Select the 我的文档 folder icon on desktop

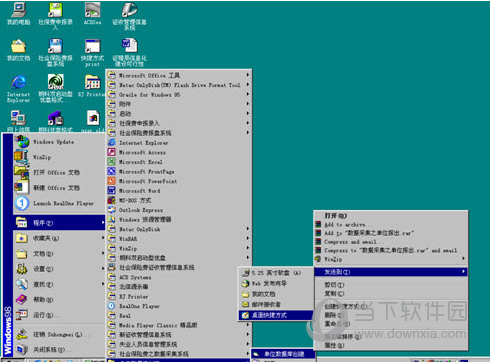[19, 50]
